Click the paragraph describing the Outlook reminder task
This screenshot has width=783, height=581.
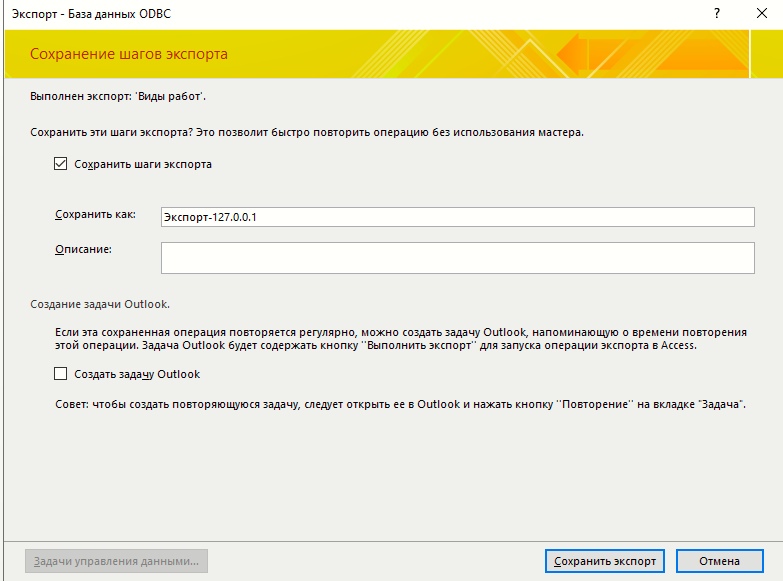(401, 339)
